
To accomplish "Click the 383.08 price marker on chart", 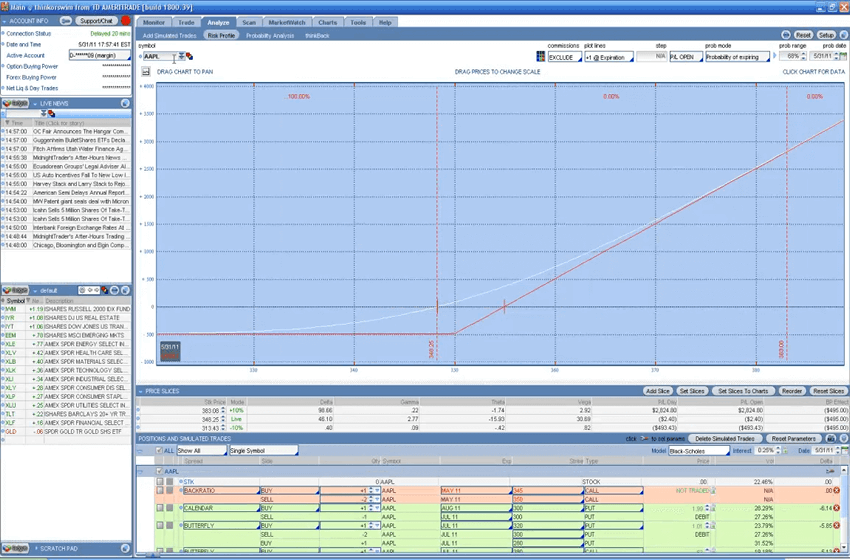I will [781, 350].
